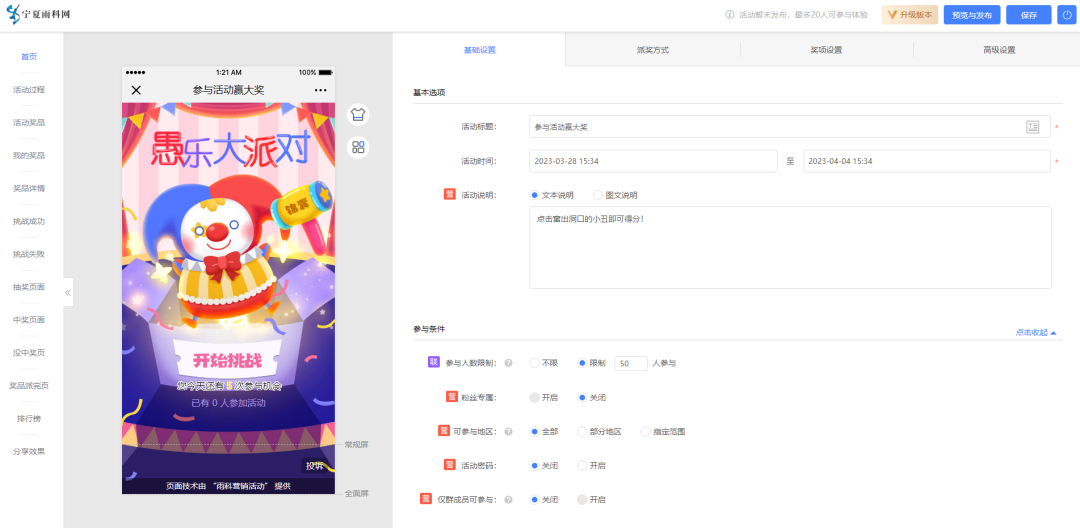Click 开始挑战 button in phone preview
Viewport: 1080px width, 528px height.
point(228,360)
